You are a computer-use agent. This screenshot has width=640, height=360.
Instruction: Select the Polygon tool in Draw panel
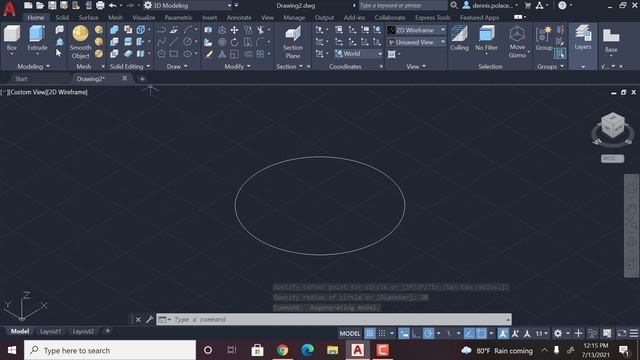point(162,54)
